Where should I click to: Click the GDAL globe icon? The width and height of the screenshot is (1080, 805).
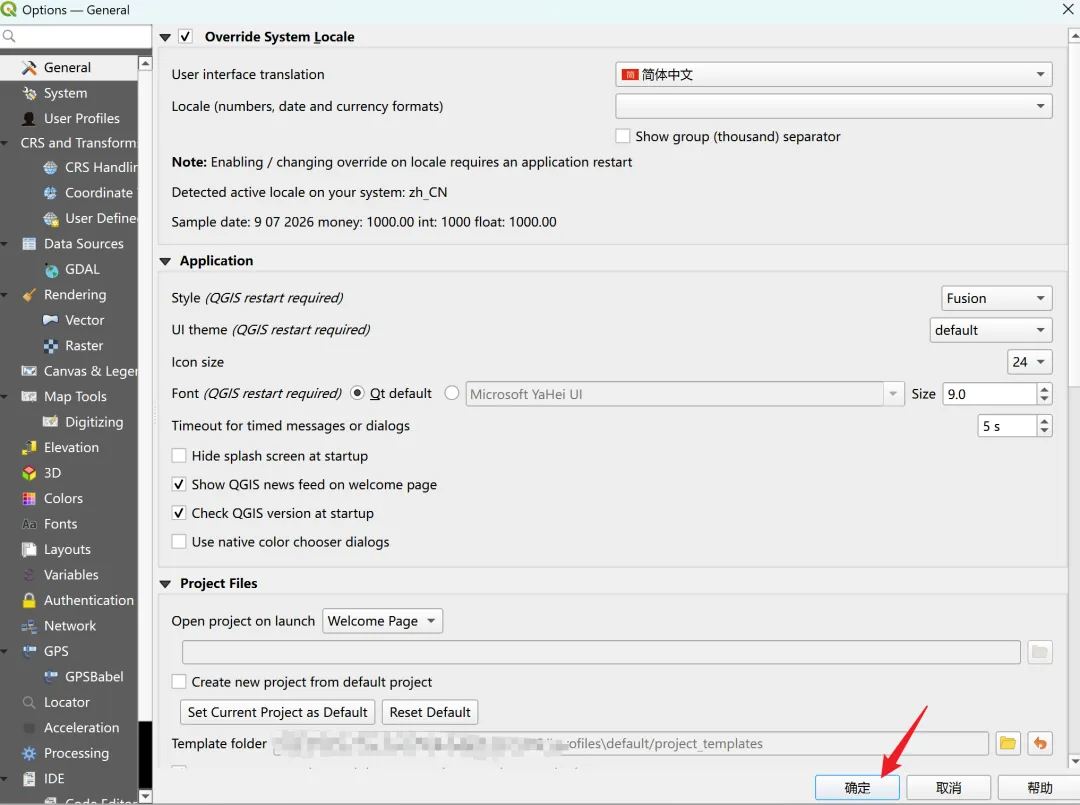coord(50,270)
